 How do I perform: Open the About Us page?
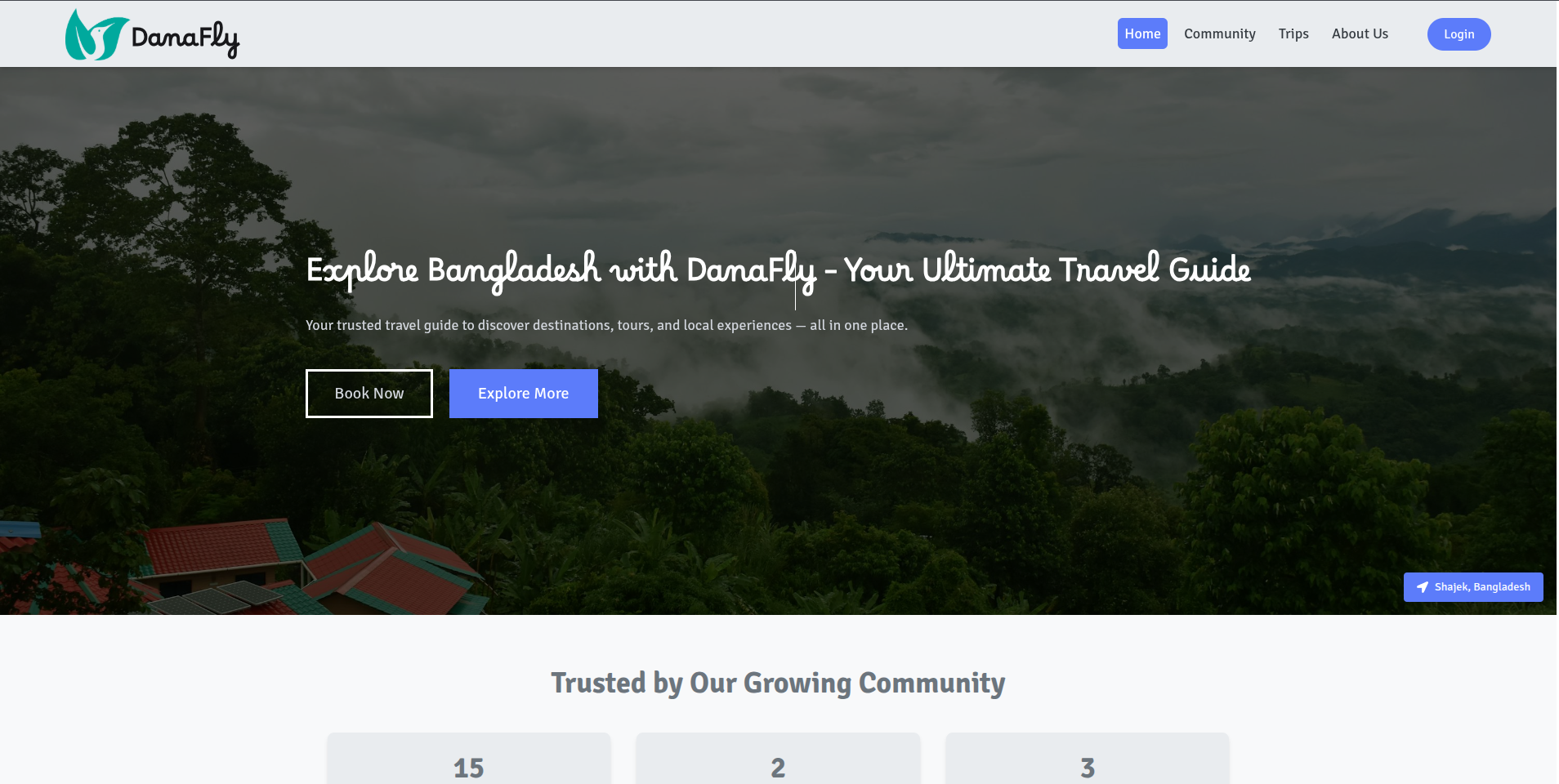pyautogui.click(x=1360, y=33)
